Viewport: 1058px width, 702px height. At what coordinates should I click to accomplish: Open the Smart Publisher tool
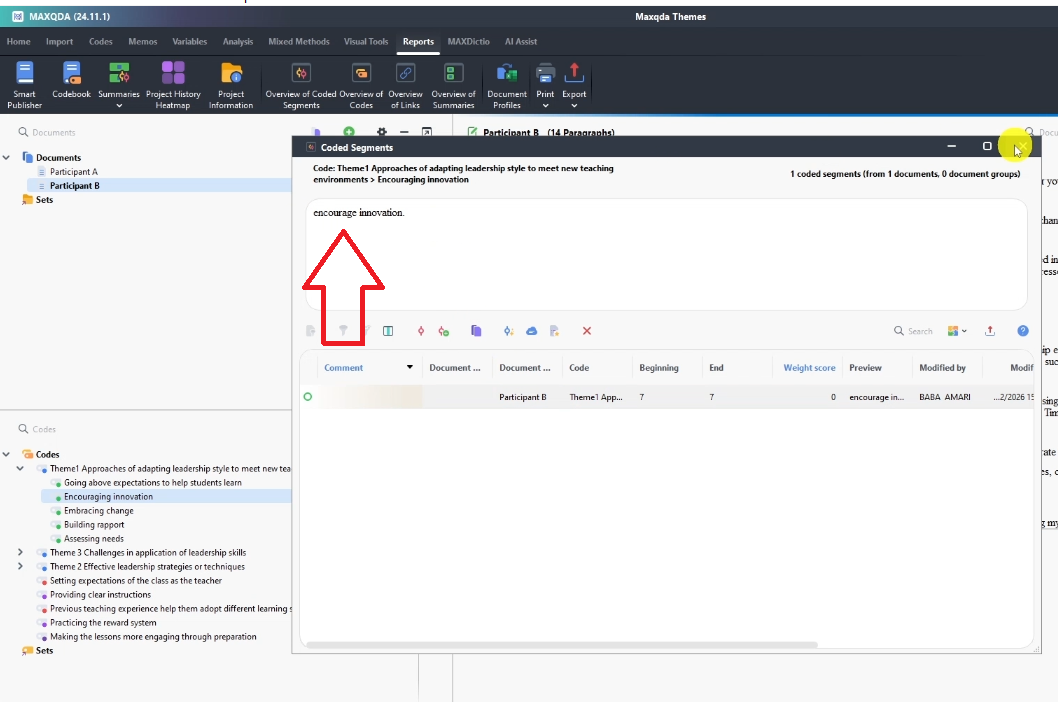point(25,84)
